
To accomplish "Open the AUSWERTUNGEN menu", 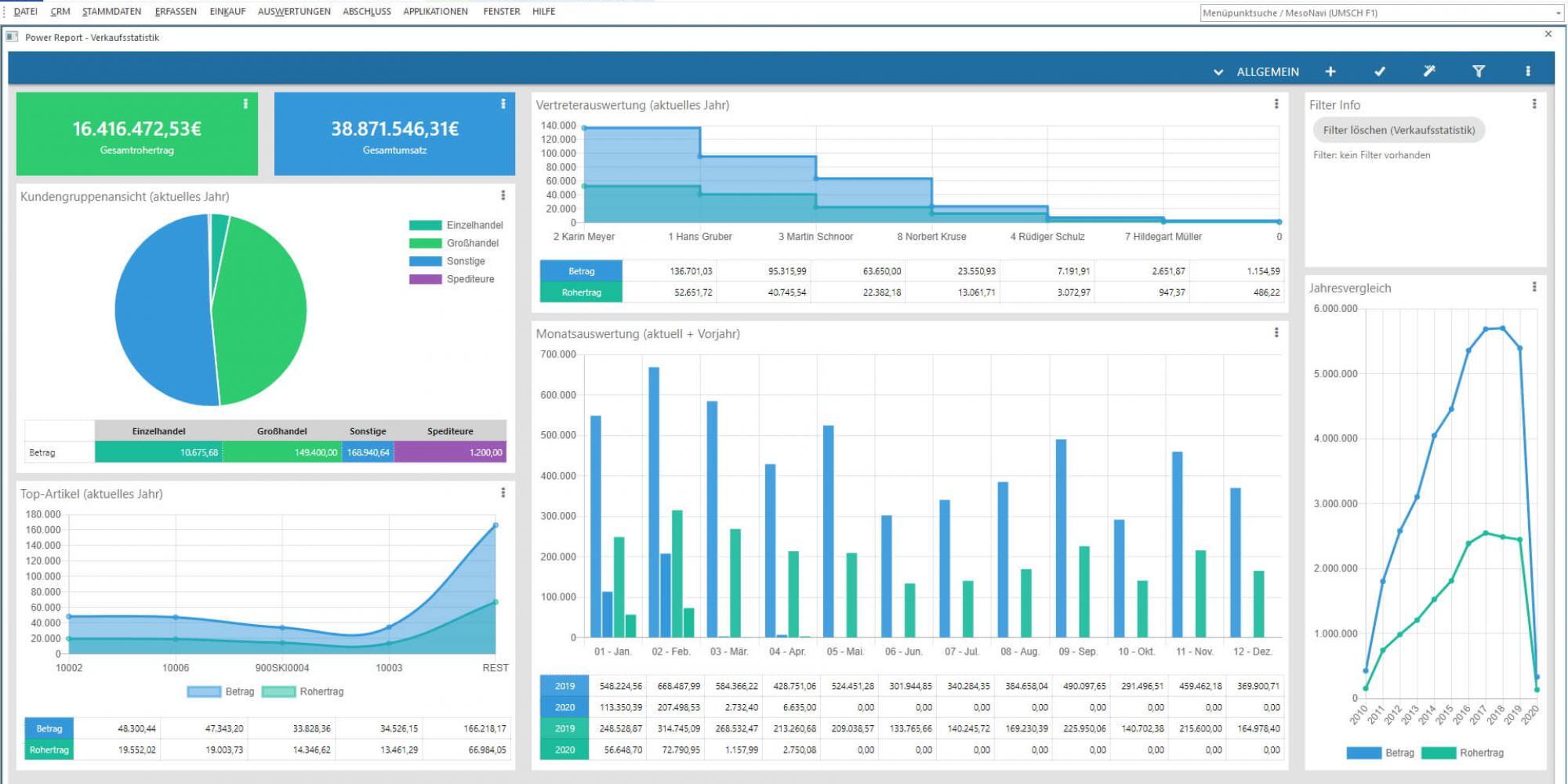I will (294, 12).
